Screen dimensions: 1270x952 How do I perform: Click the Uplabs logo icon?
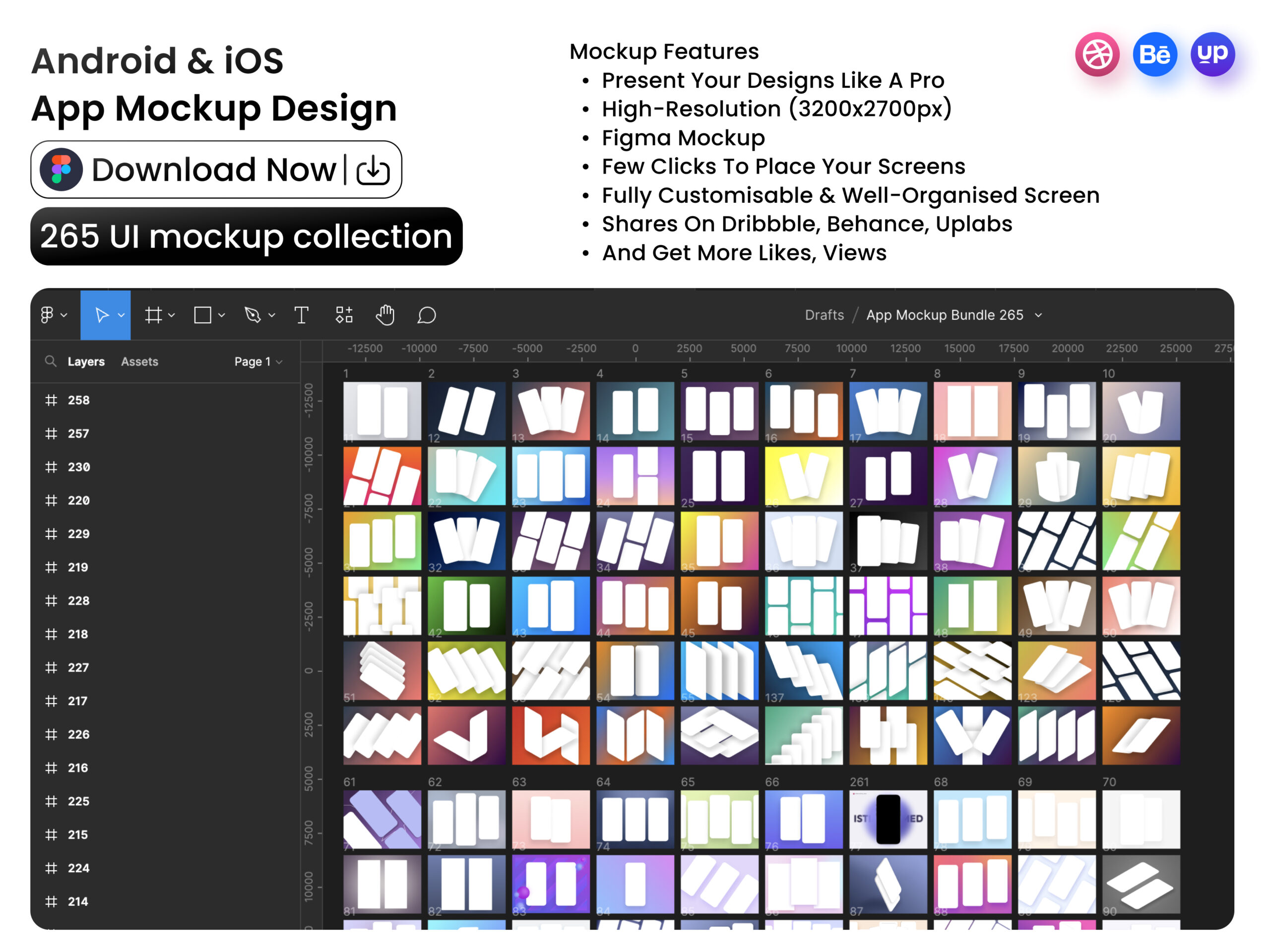click(1212, 55)
